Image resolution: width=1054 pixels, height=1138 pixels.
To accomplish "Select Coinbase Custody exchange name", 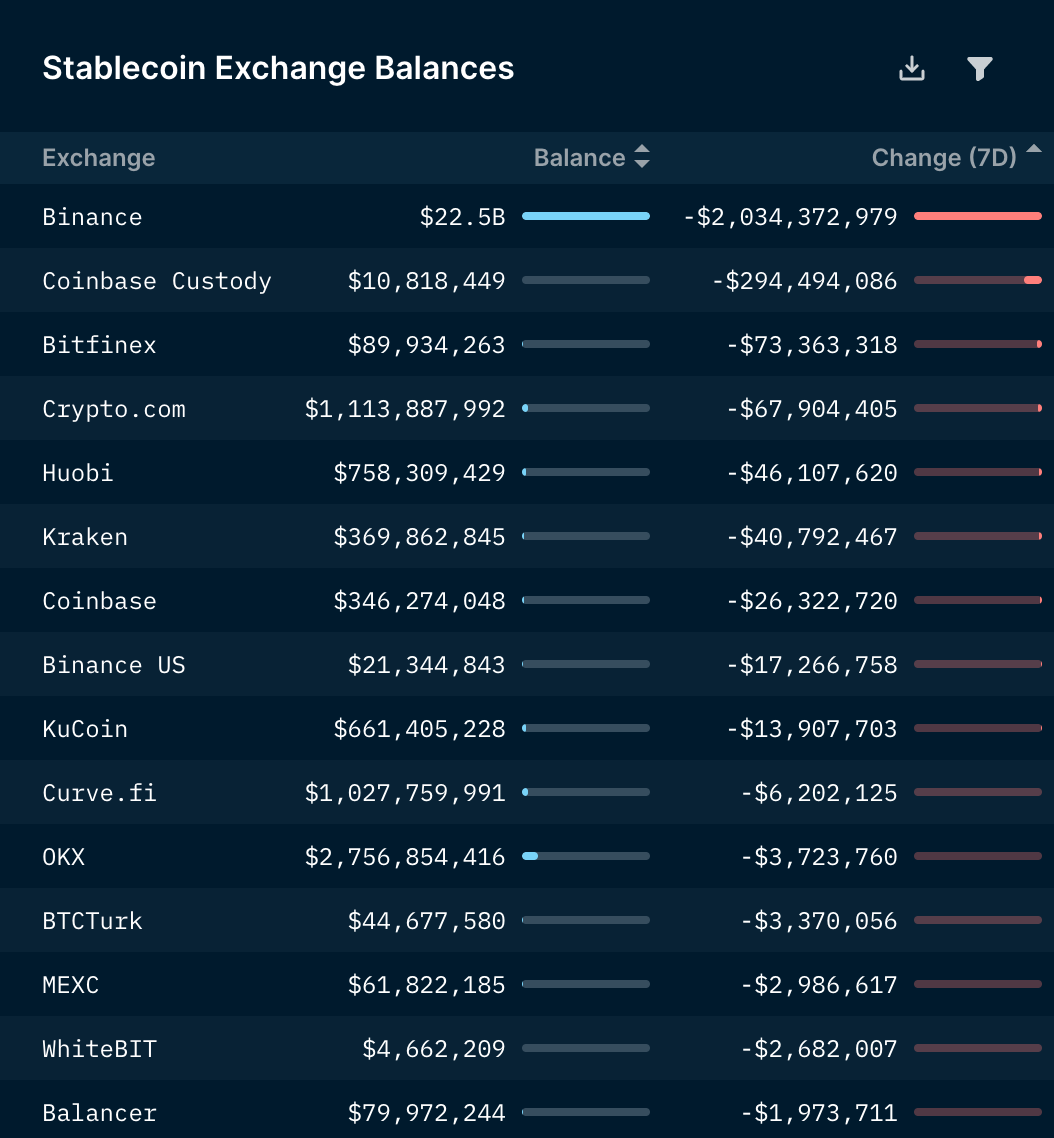I will (157, 281).
